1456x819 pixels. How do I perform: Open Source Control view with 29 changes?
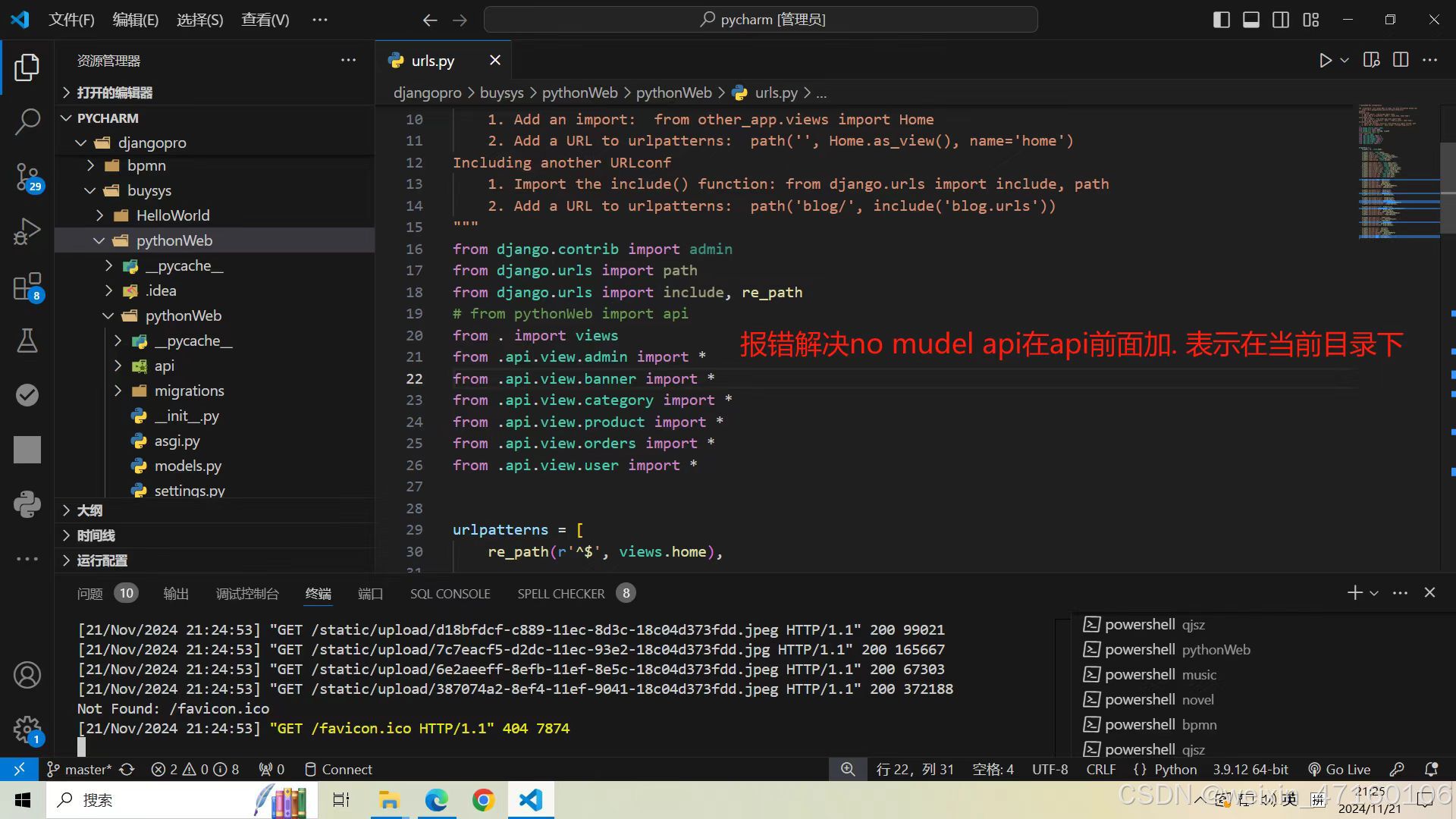pyautogui.click(x=27, y=177)
